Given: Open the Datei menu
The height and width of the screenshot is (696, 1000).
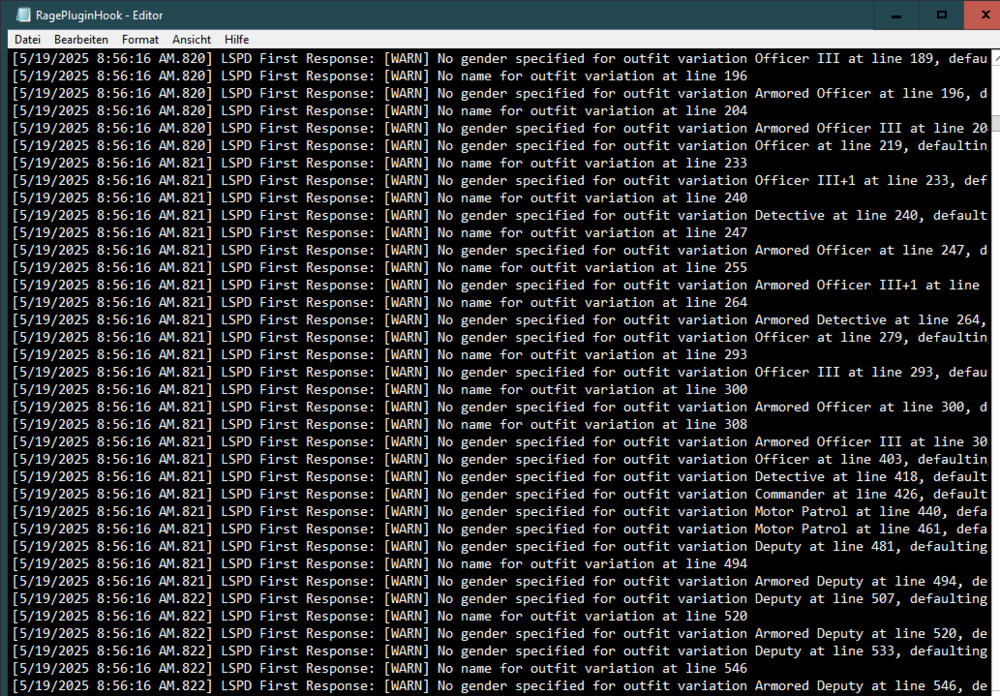Looking at the screenshot, I should [x=27, y=39].
